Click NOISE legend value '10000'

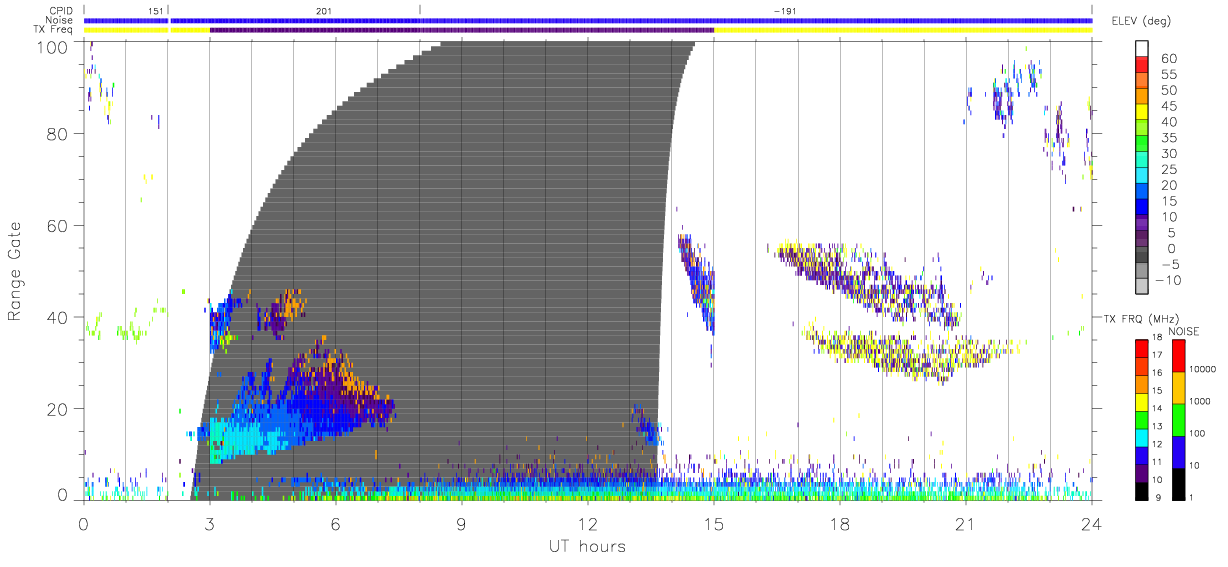click(x=1204, y=371)
